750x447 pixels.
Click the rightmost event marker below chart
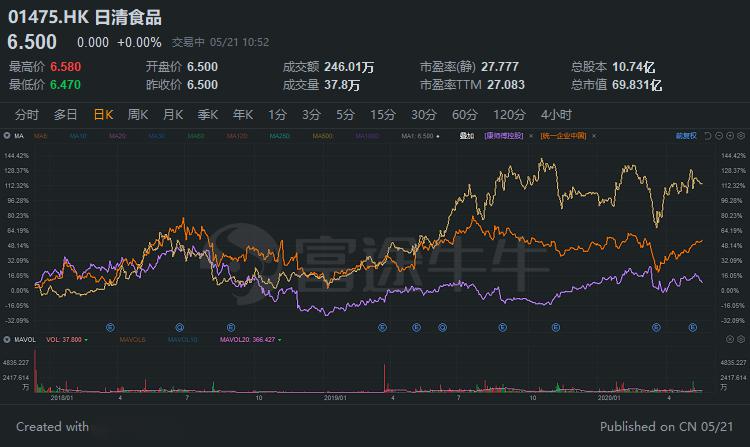[691, 327]
